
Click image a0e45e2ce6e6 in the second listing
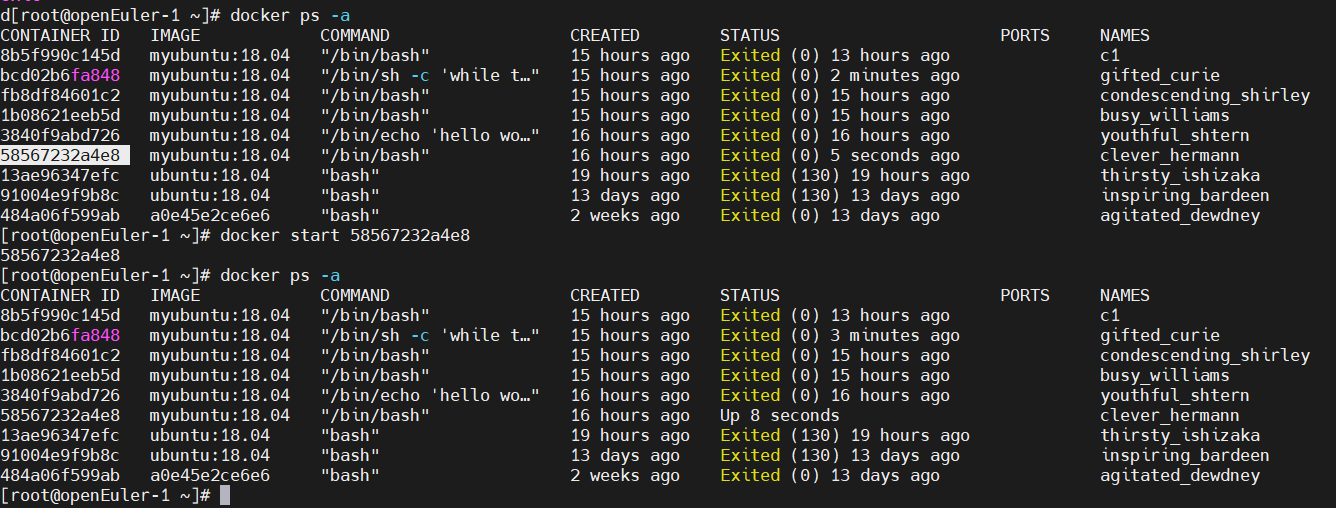click(x=210, y=475)
